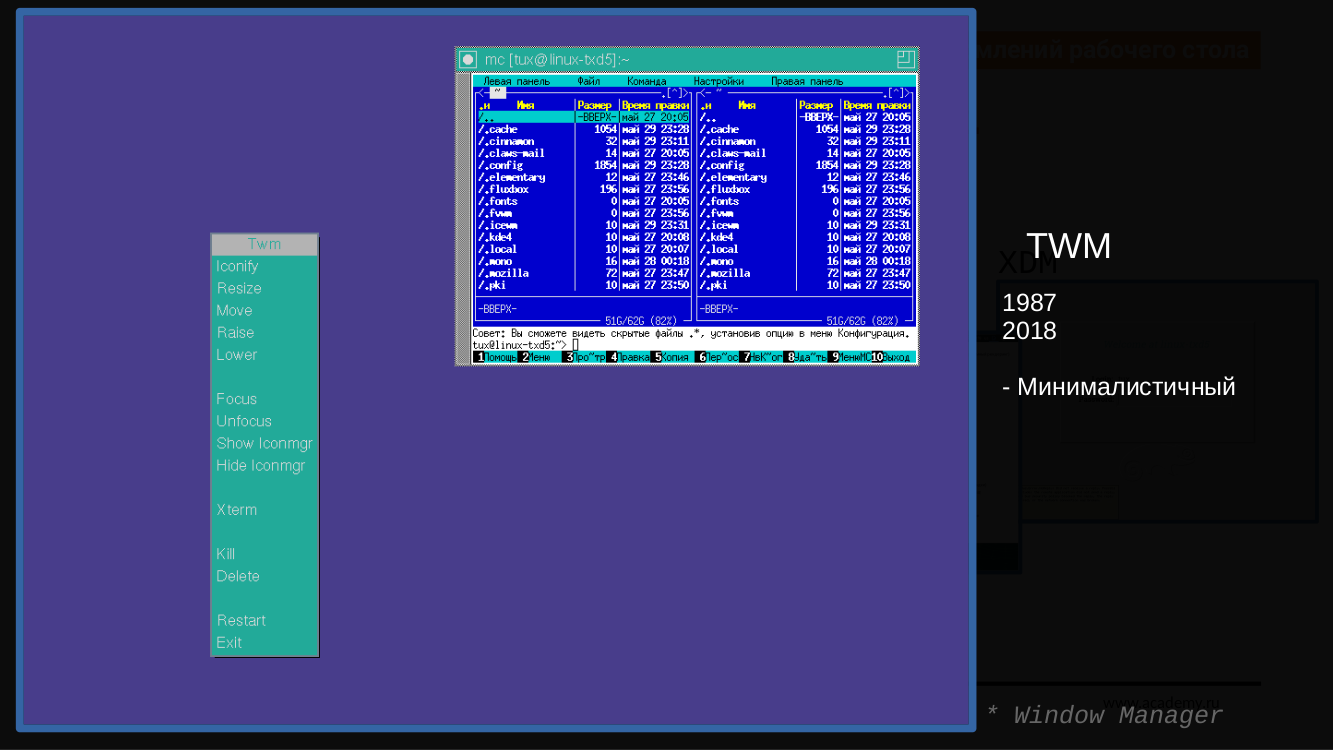Click the 4 Правка function key button
This screenshot has width=1333, height=750.
tap(628, 357)
